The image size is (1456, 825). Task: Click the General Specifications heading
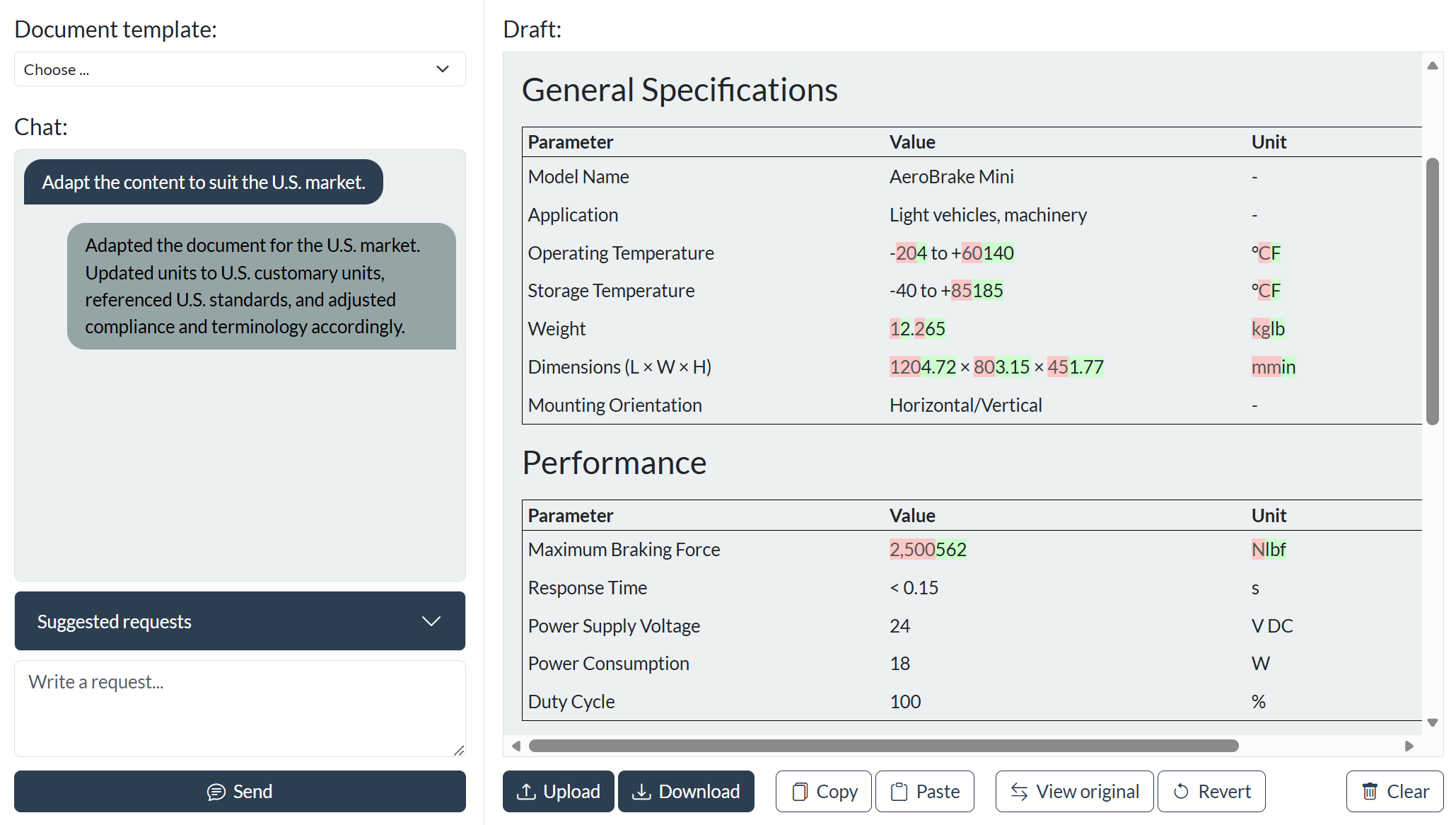679,90
